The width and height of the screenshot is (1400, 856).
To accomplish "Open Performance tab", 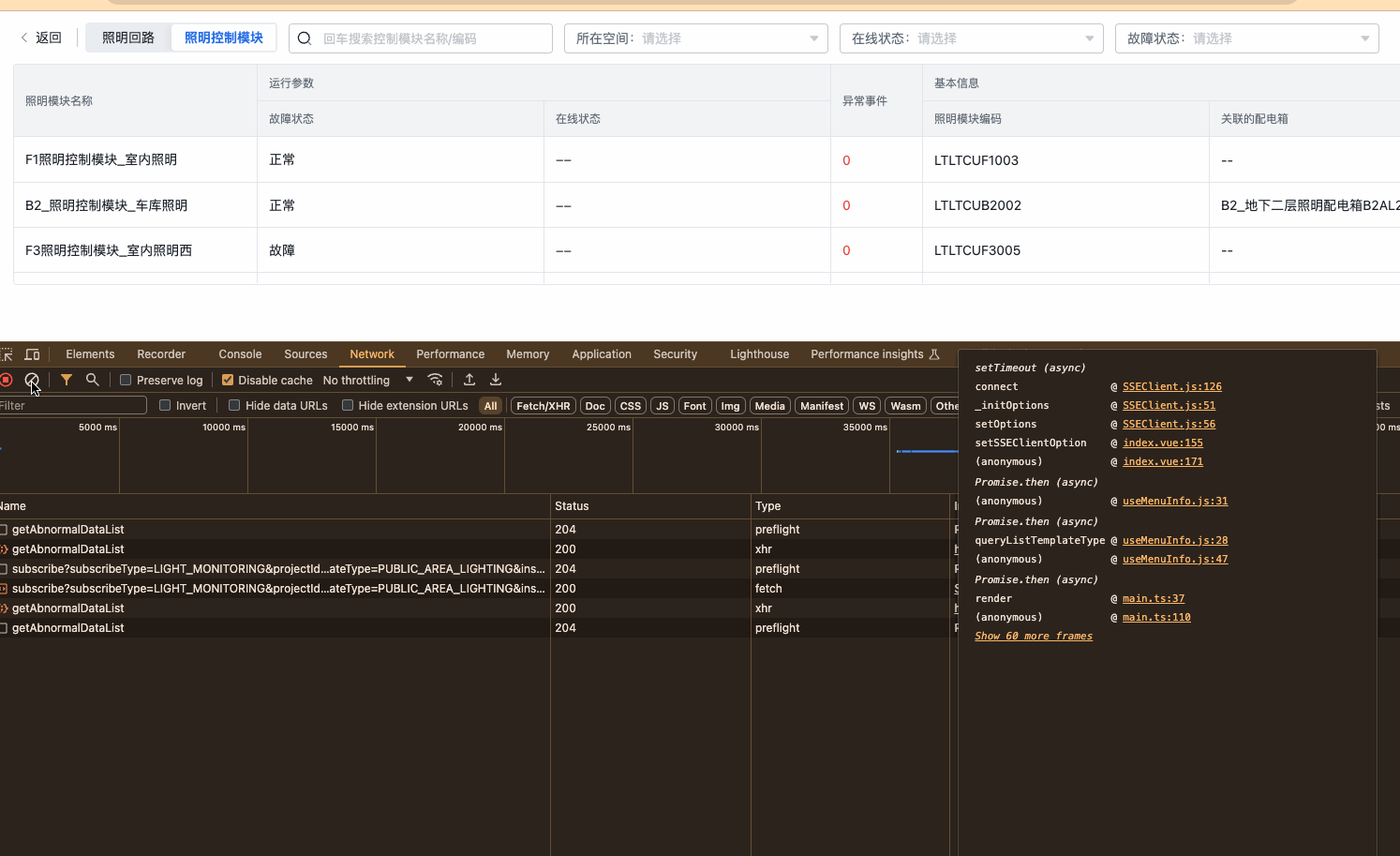I will [x=451, y=354].
